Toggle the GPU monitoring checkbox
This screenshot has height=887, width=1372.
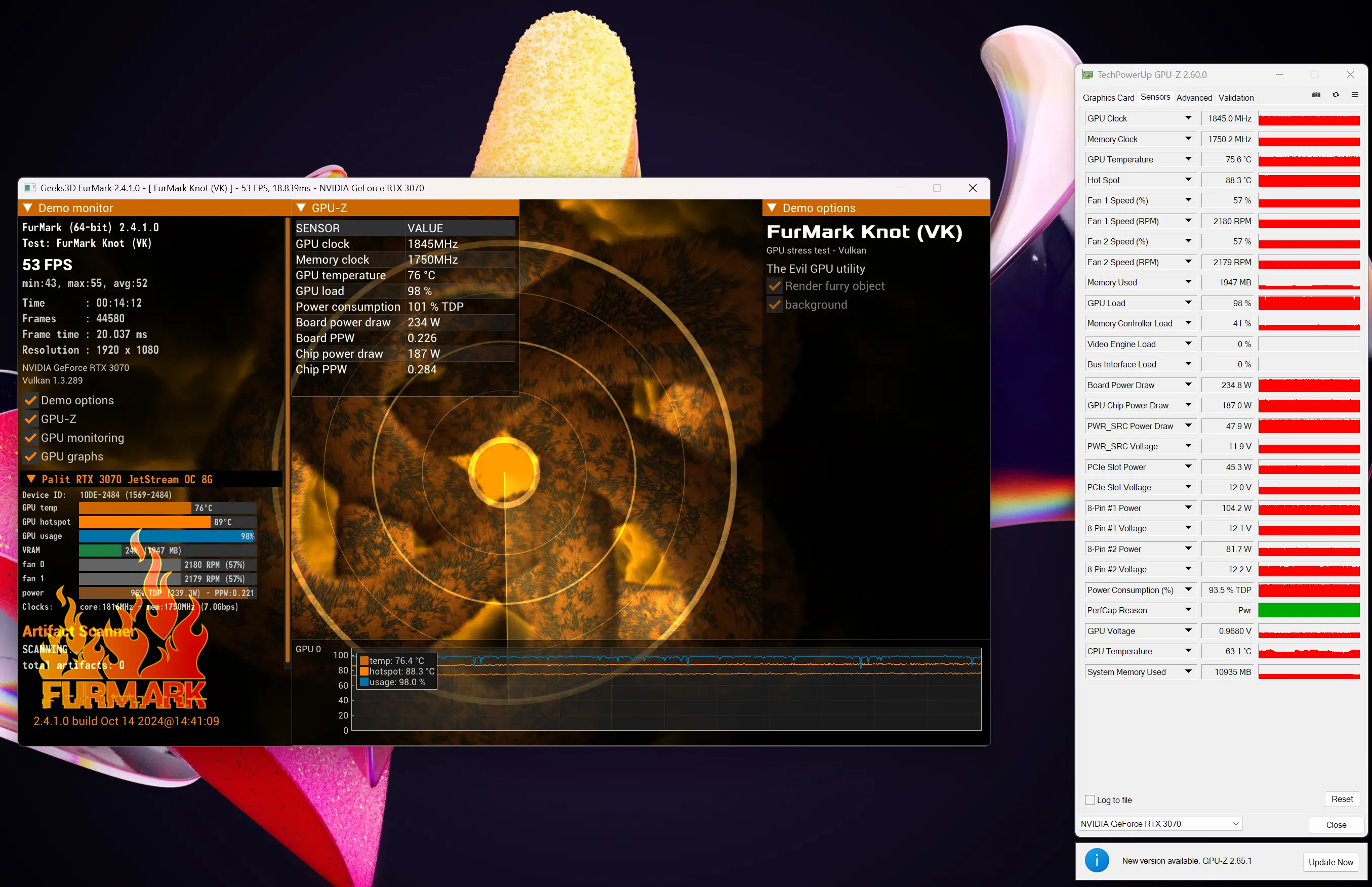click(x=30, y=438)
